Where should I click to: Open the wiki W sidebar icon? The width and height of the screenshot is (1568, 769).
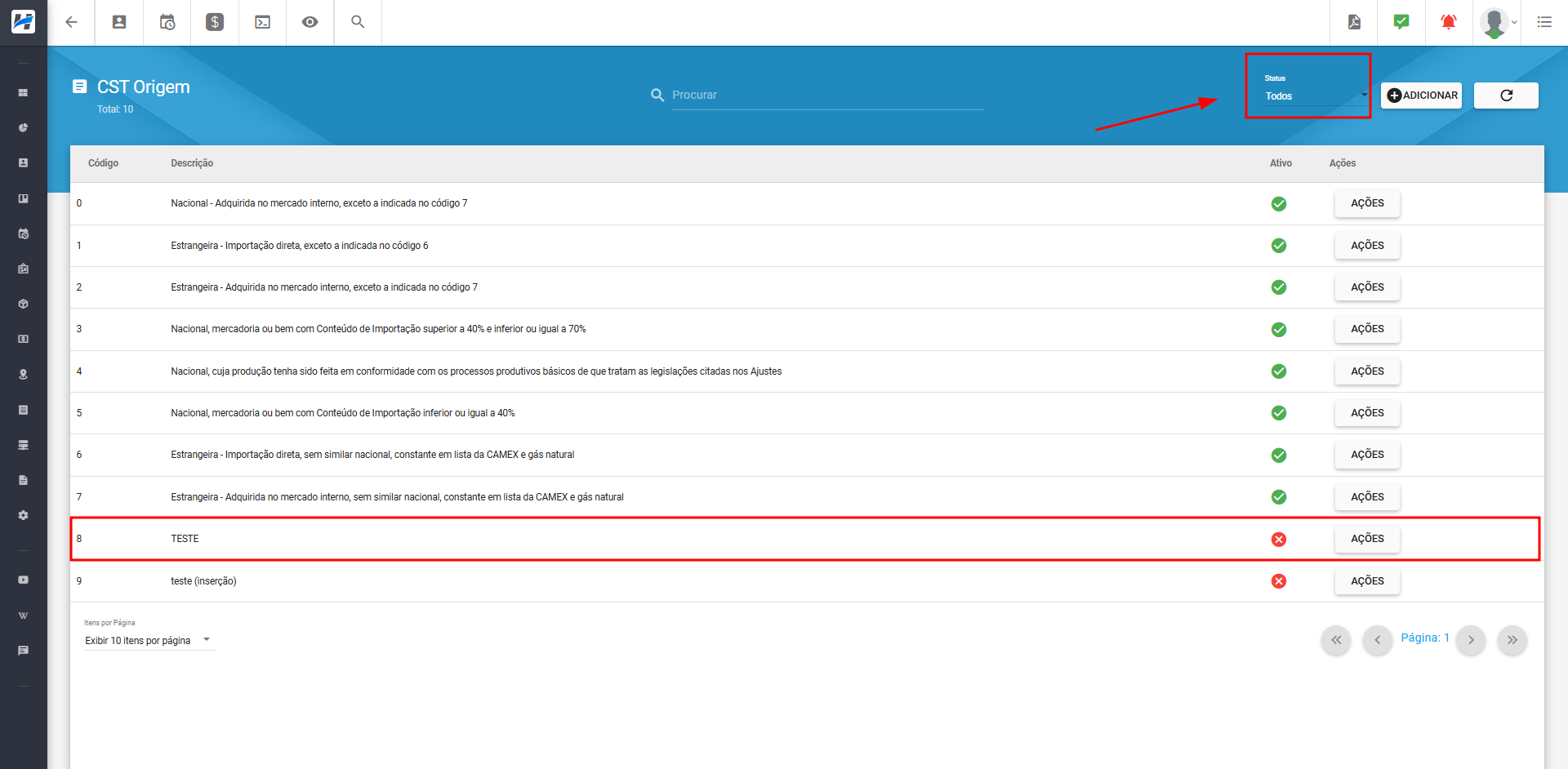click(x=23, y=616)
